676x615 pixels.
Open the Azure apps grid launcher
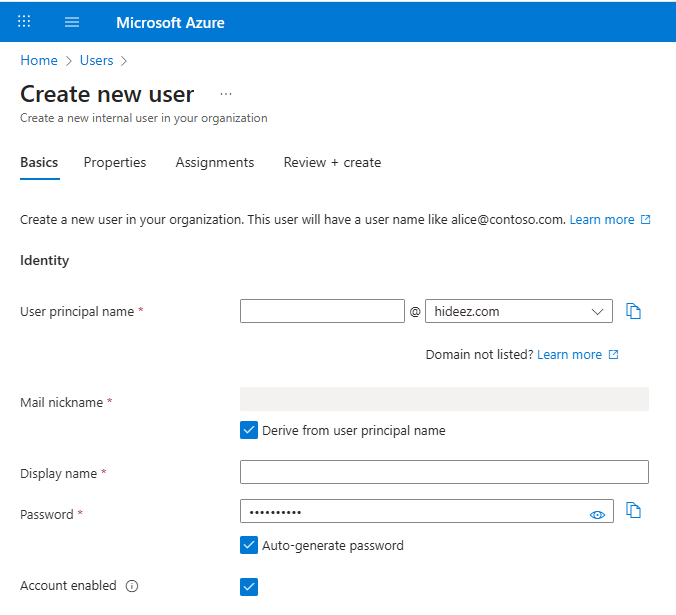click(x=24, y=21)
